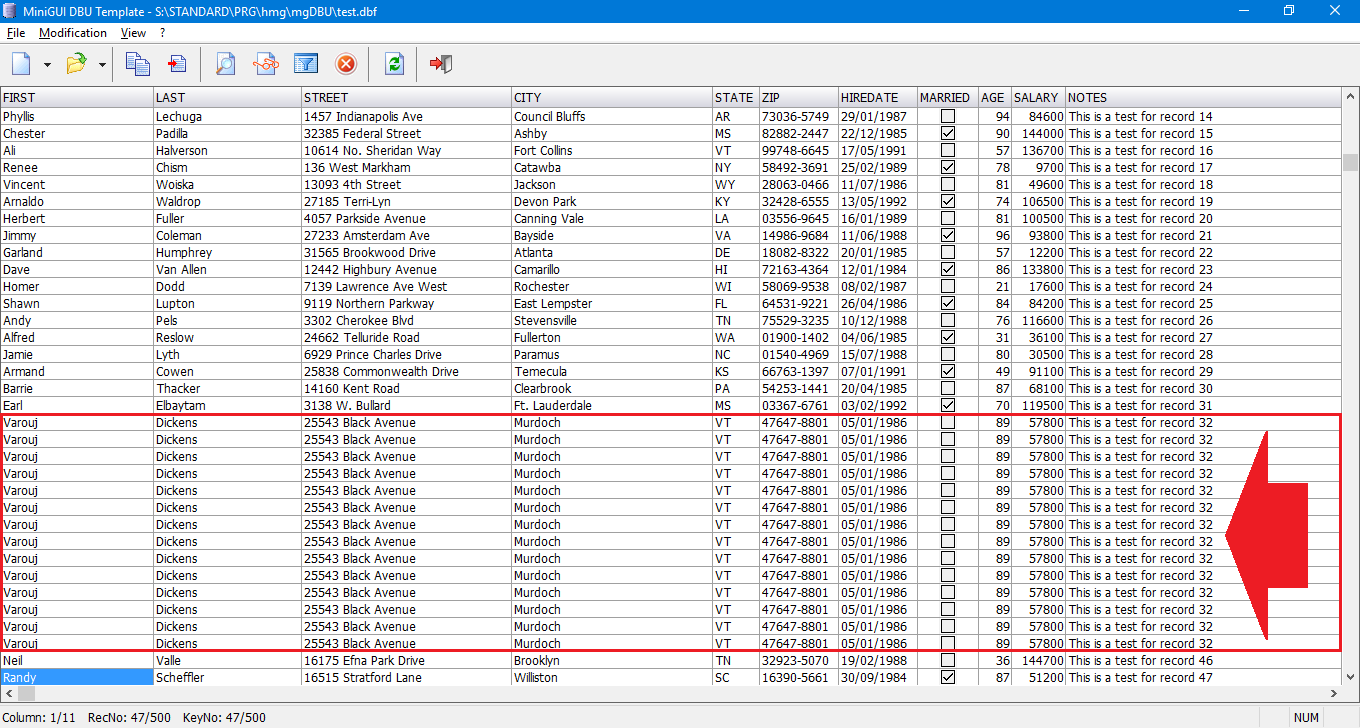
Task: Toggle the MARRIED checkbox for Phyllis Lechuga
Action: pos(947,117)
